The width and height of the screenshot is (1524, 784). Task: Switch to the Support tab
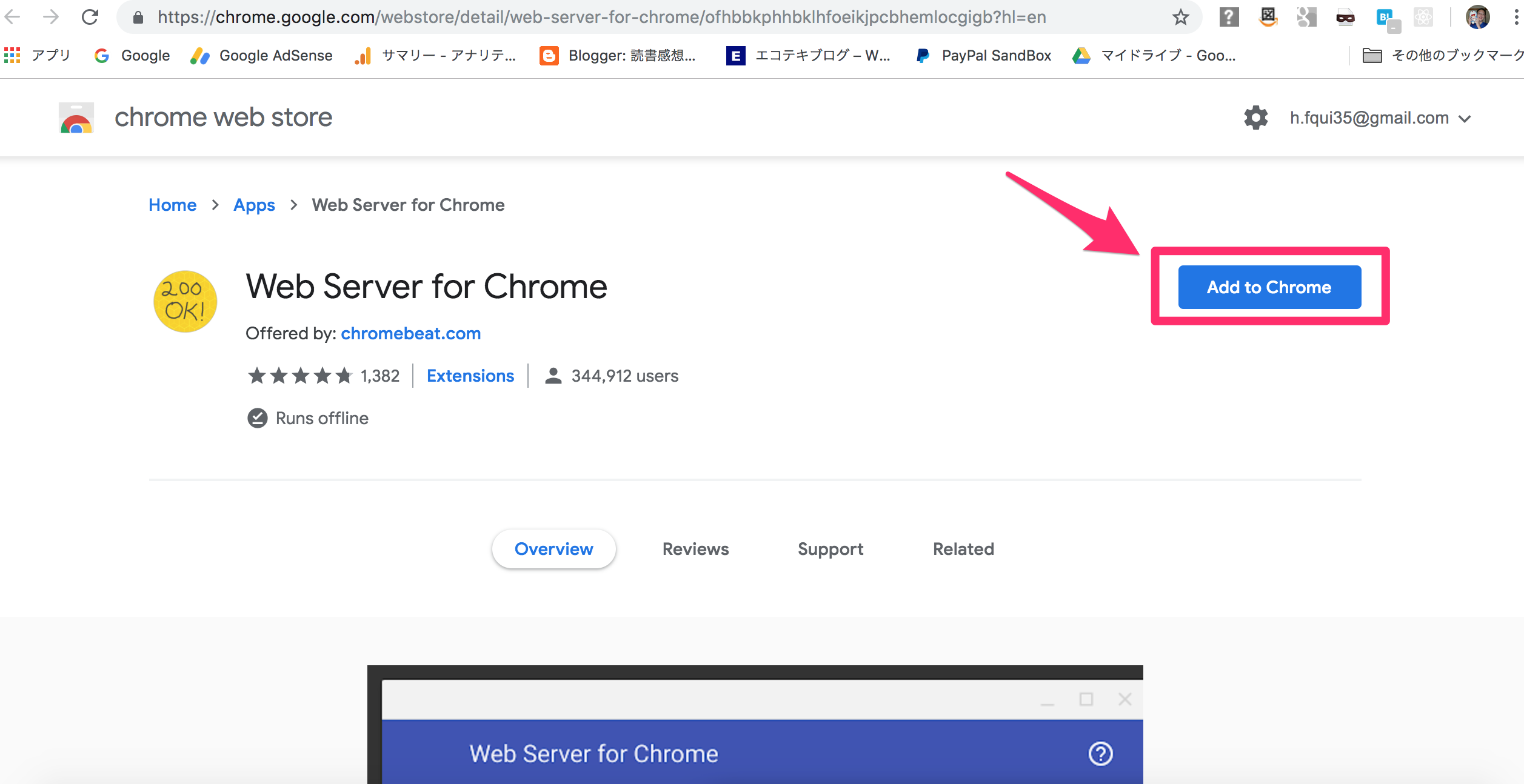tap(831, 549)
